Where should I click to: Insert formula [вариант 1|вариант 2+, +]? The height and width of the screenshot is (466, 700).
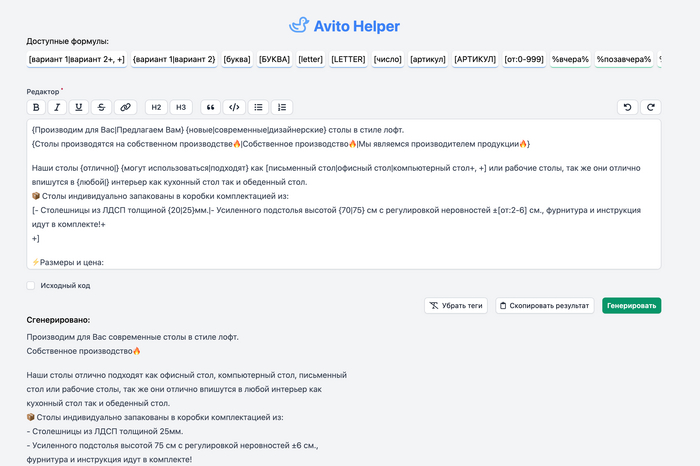point(77,59)
